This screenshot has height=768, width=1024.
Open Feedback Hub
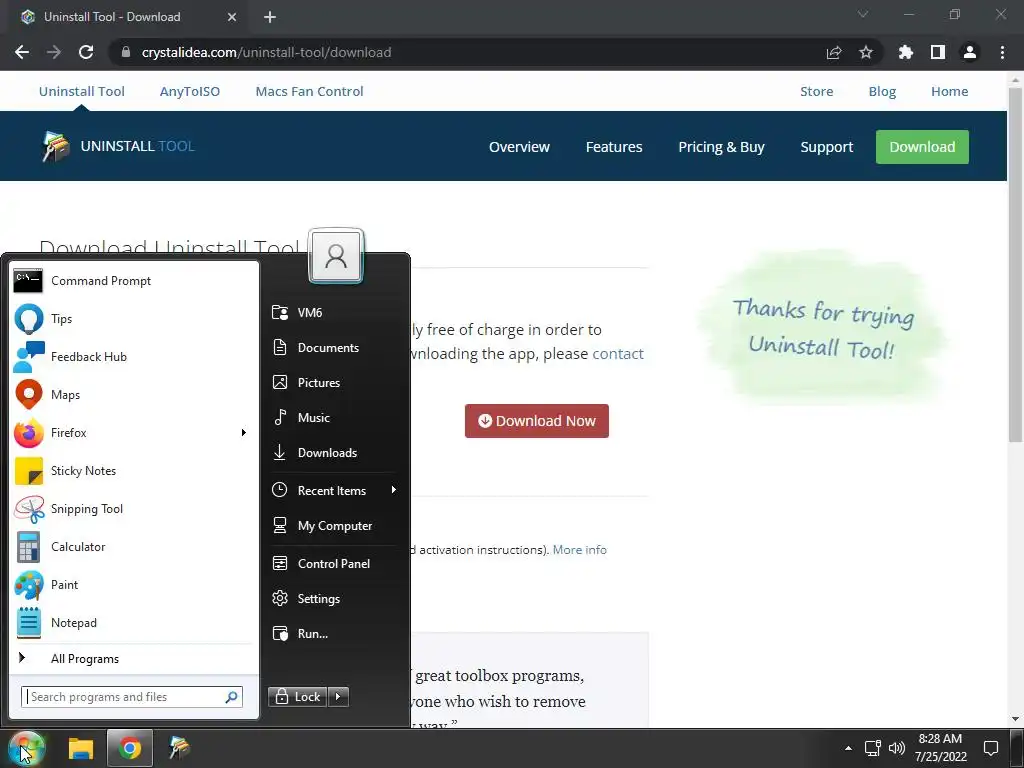point(133,357)
